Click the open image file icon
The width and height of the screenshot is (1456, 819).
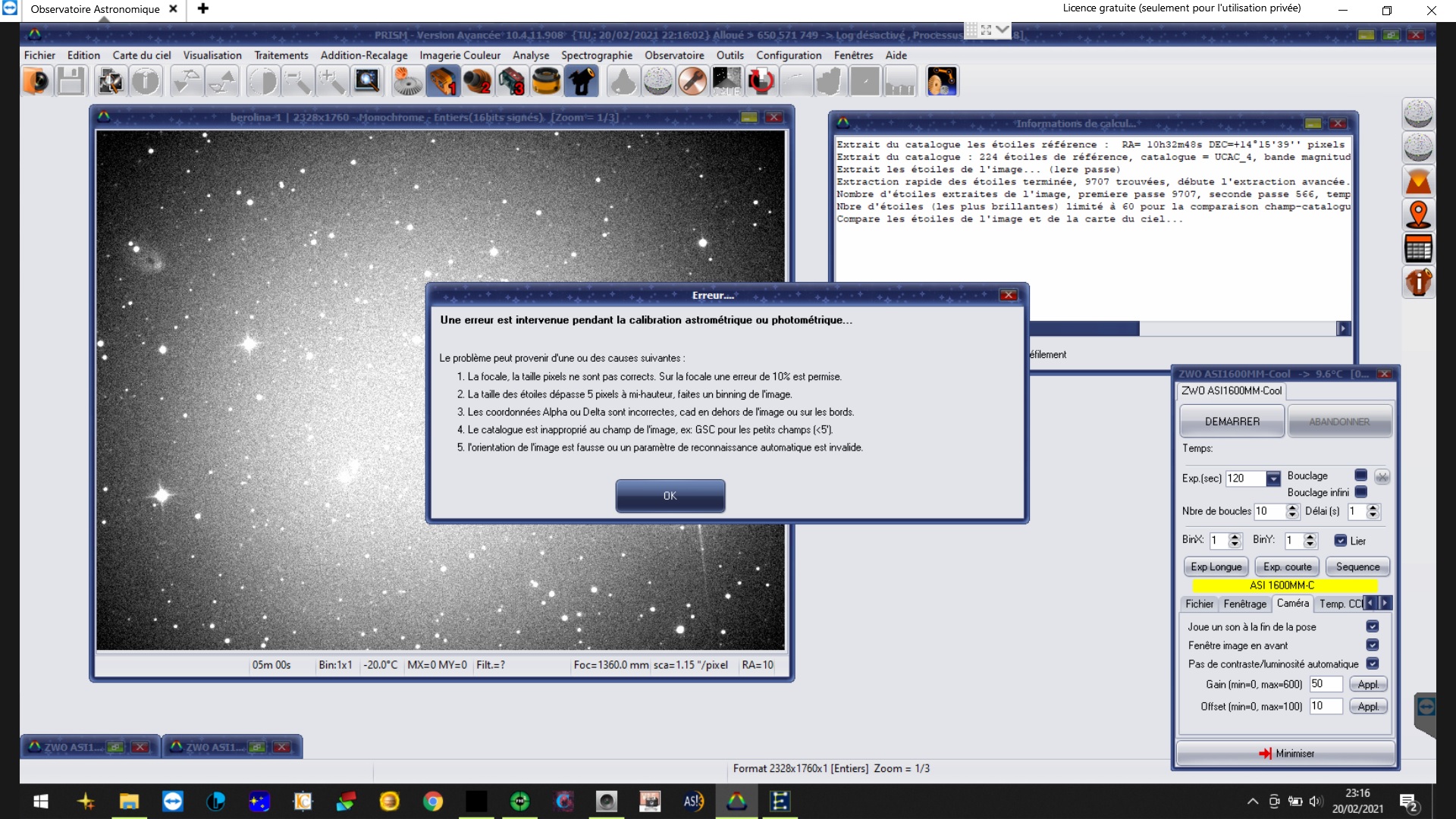[36, 81]
